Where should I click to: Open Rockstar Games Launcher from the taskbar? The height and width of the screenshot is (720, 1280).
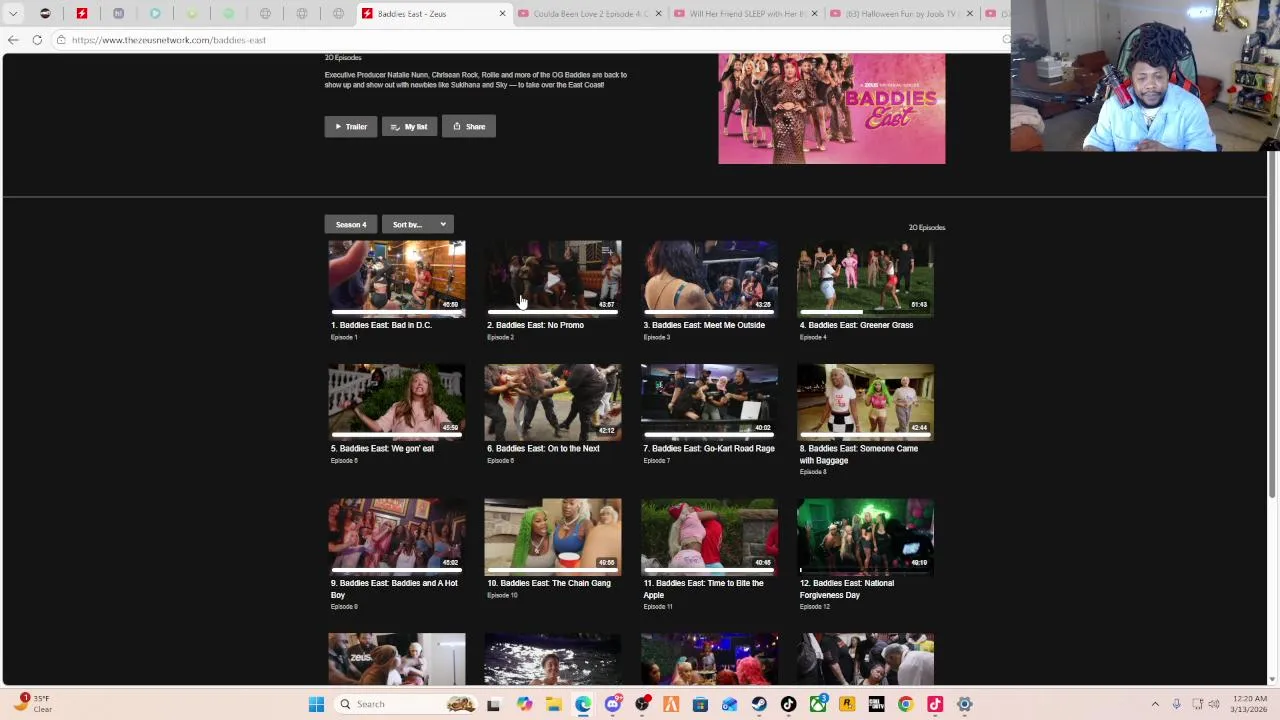click(847, 704)
